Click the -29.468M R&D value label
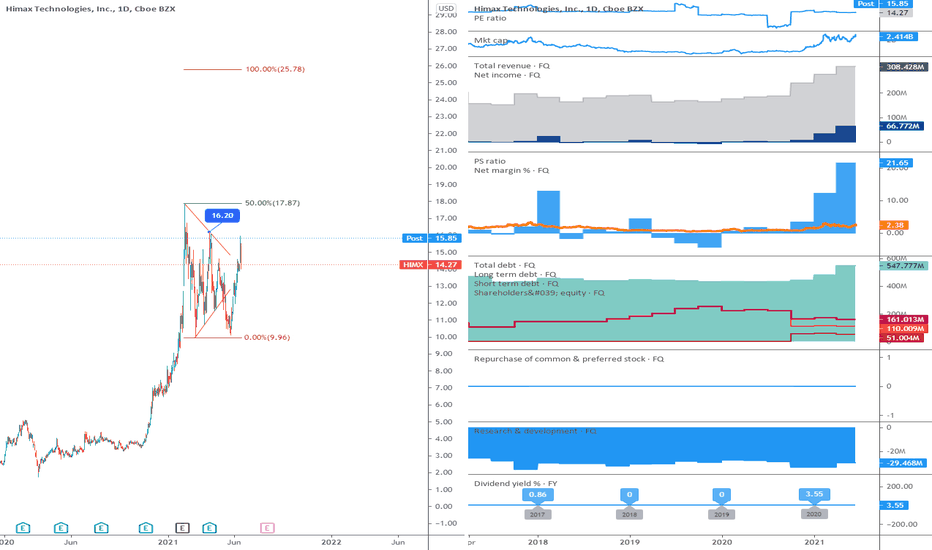Viewport: 932px width, 550px height. 902,463
